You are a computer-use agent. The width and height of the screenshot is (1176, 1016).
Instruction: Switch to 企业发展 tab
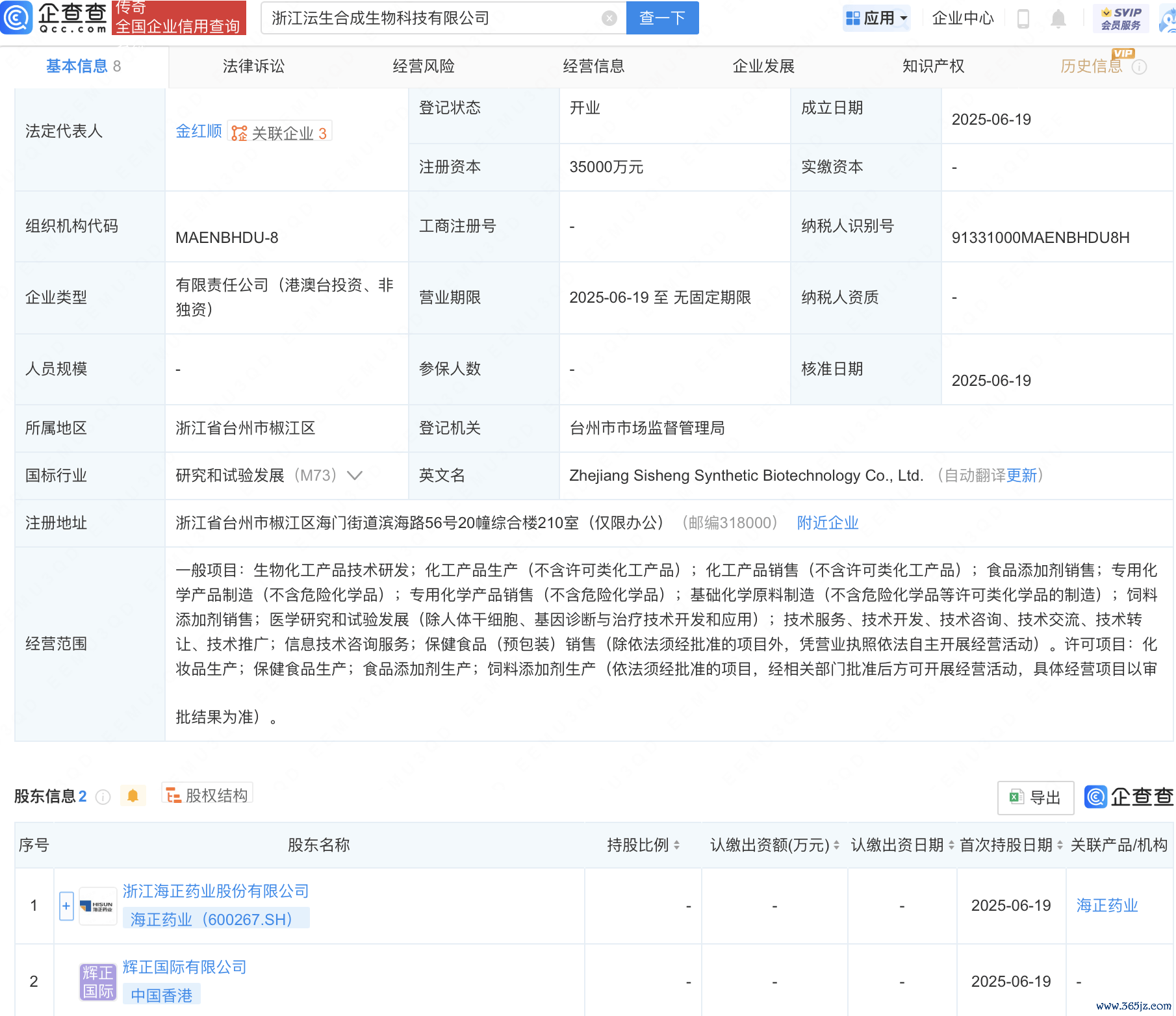click(x=764, y=66)
